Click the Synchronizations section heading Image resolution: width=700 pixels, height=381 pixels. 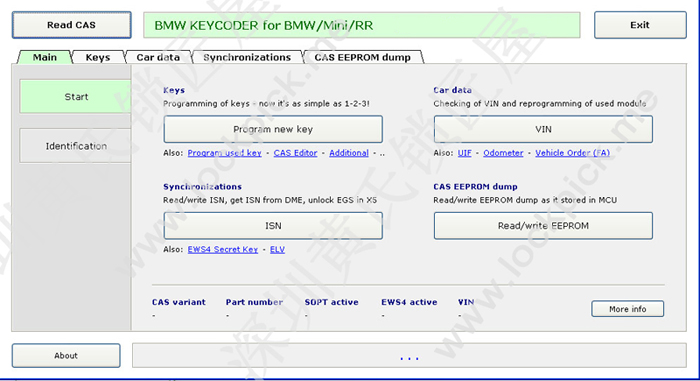(202, 186)
